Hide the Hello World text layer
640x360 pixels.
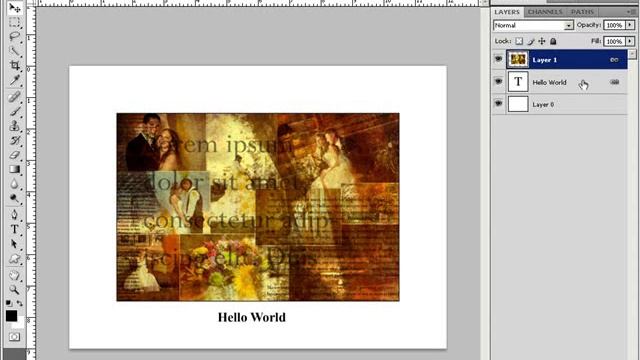point(498,82)
